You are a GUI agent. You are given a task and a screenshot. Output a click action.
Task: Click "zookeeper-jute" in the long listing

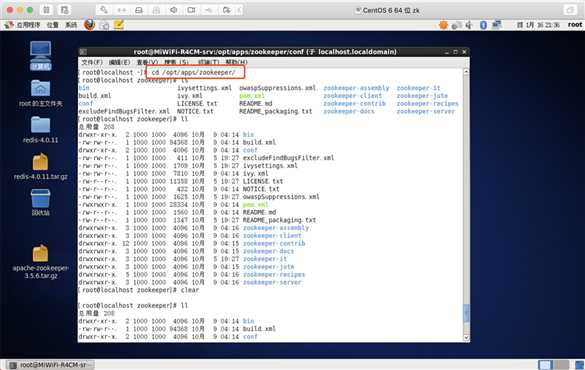tap(268, 267)
